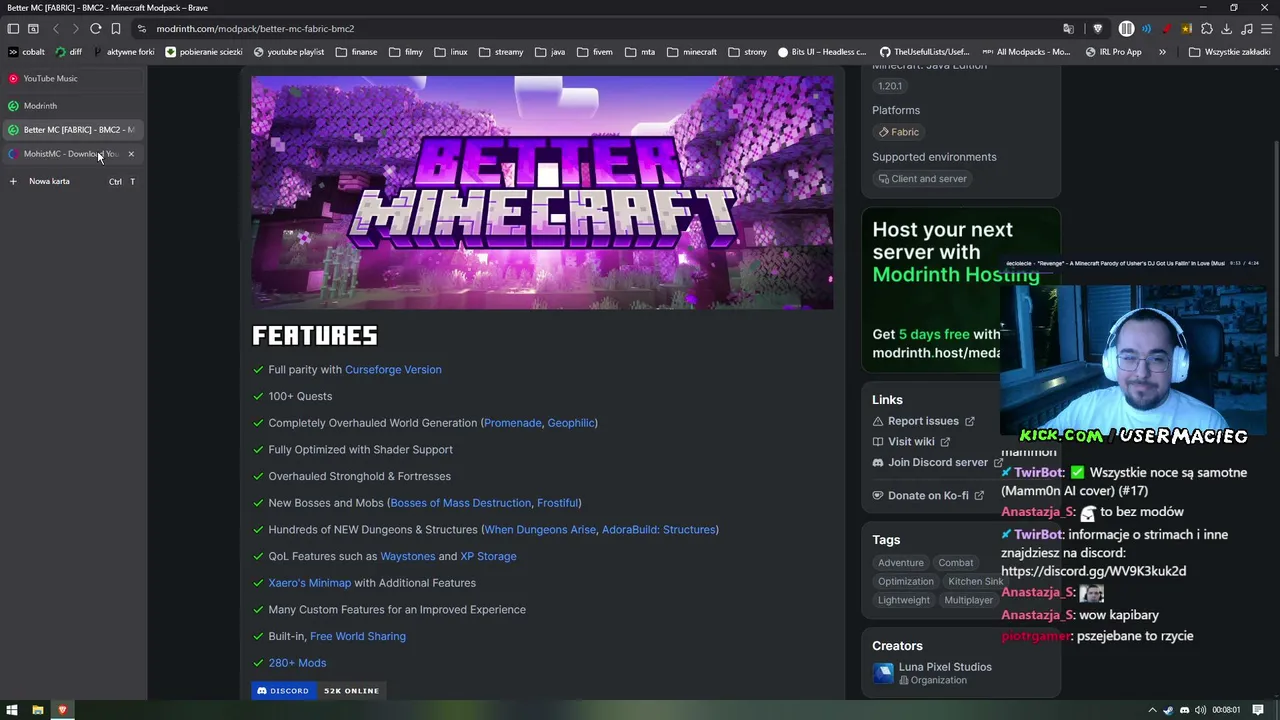This screenshot has height=720, width=1280.
Task: Expand the linux bookmark folder
Action: click(x=451, y=52)
